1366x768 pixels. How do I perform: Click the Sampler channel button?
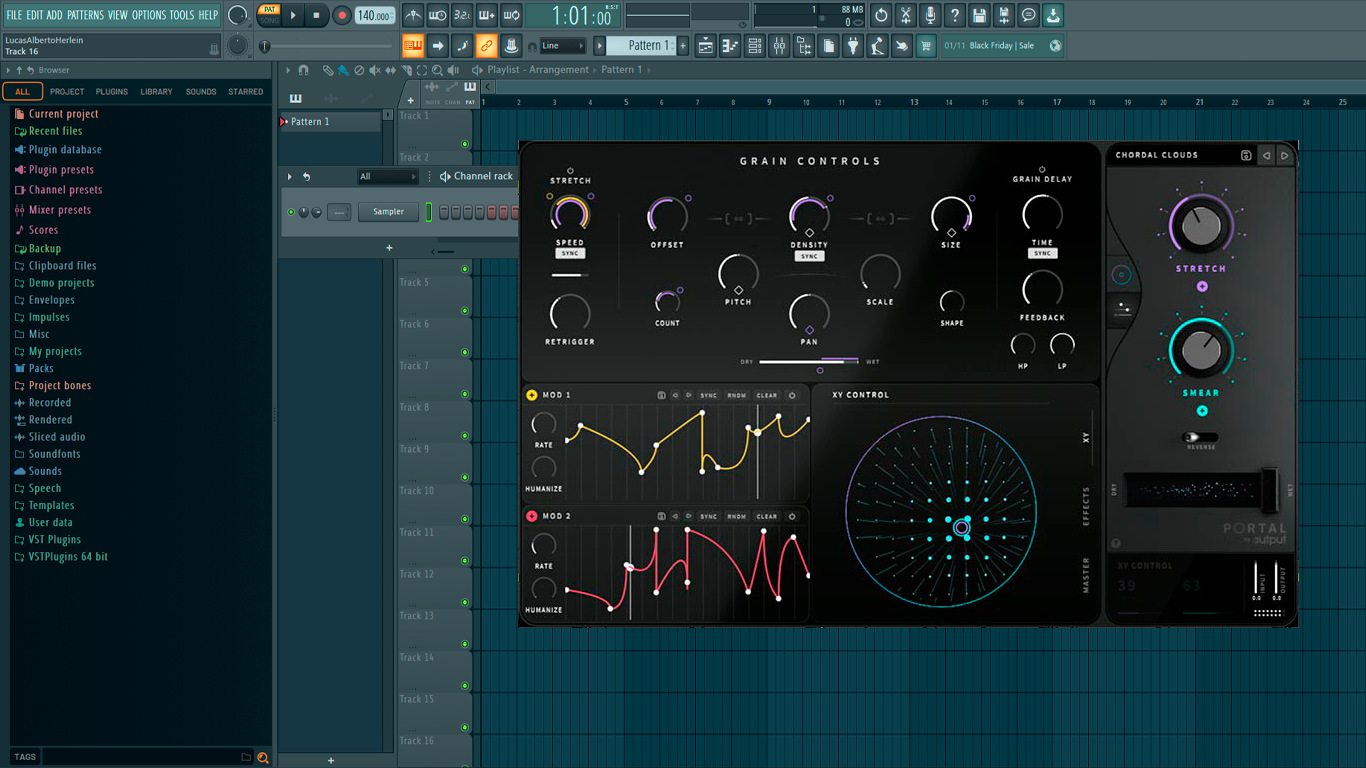click(x=389, y=212)
